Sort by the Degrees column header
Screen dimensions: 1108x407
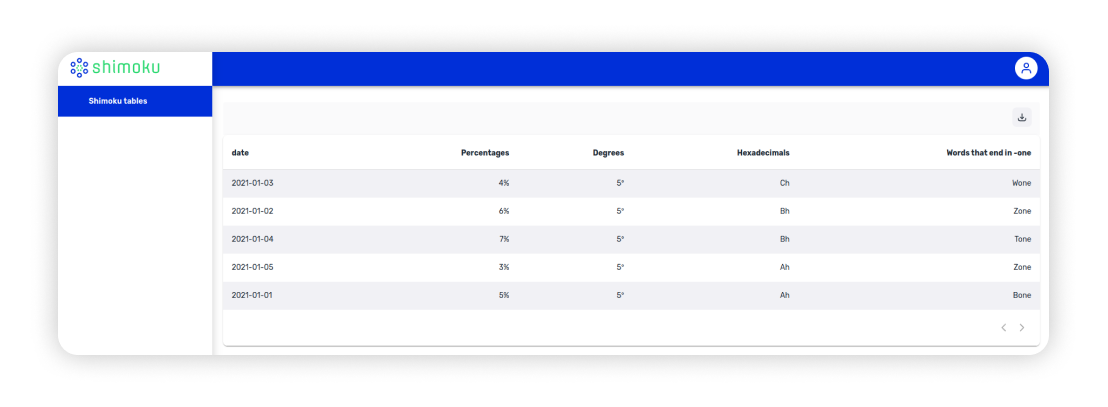pos(608,153)
